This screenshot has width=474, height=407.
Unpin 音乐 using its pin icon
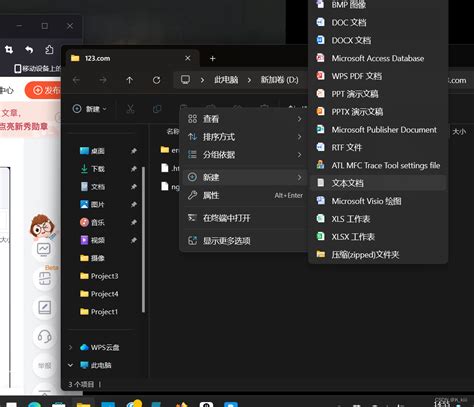134,222
